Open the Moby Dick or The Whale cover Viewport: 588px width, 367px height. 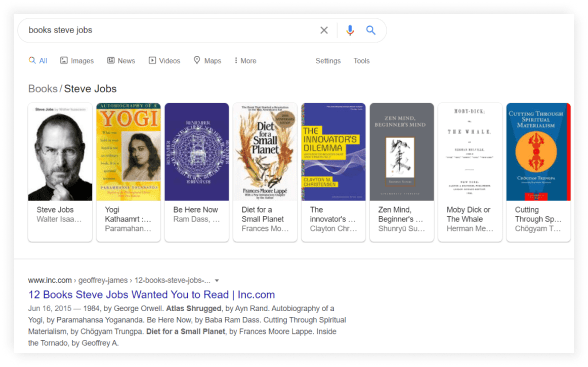(470, 152)
